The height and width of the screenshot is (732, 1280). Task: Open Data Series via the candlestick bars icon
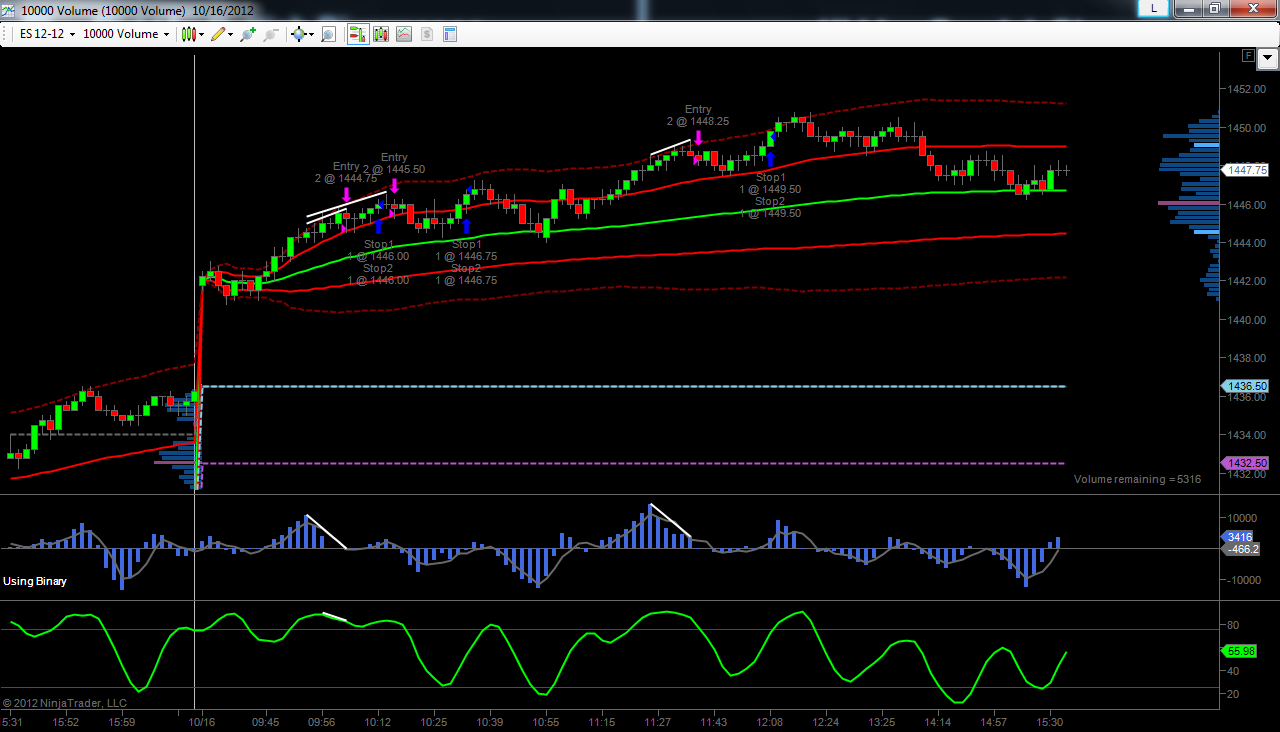tap(381, 34)
